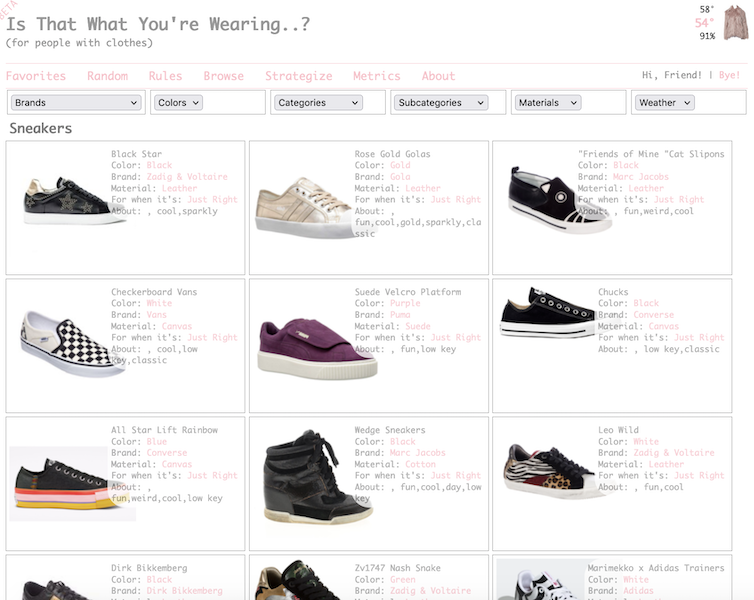Filter by Blue color link
This screenshot has width=754, height=600.
coord(157,441)
